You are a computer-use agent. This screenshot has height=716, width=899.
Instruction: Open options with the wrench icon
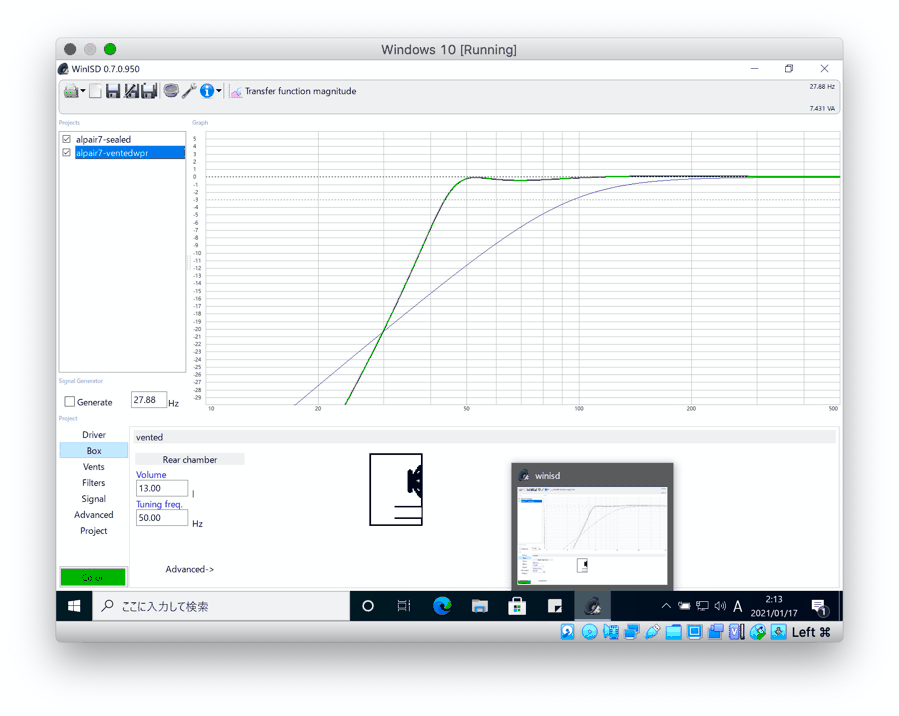[189, 91]
